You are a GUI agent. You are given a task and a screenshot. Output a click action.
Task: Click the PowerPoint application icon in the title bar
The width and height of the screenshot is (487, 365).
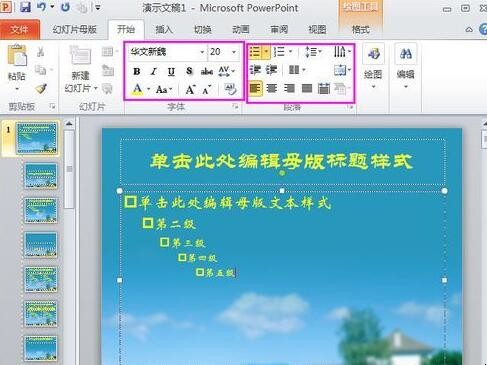(x=6, y=7)
